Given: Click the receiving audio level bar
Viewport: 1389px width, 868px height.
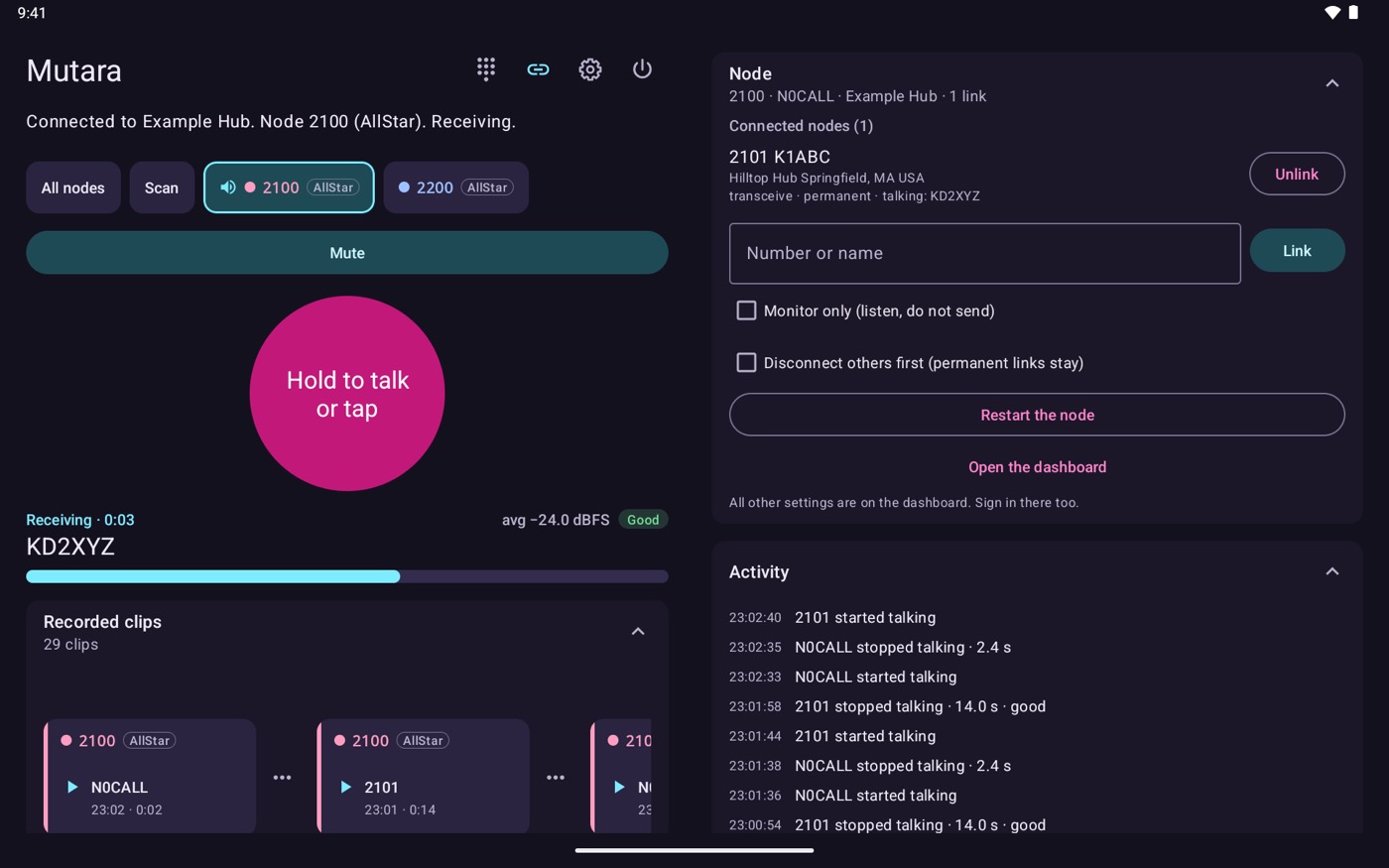Looking at the screenshot, I should [x=347, y=576].
